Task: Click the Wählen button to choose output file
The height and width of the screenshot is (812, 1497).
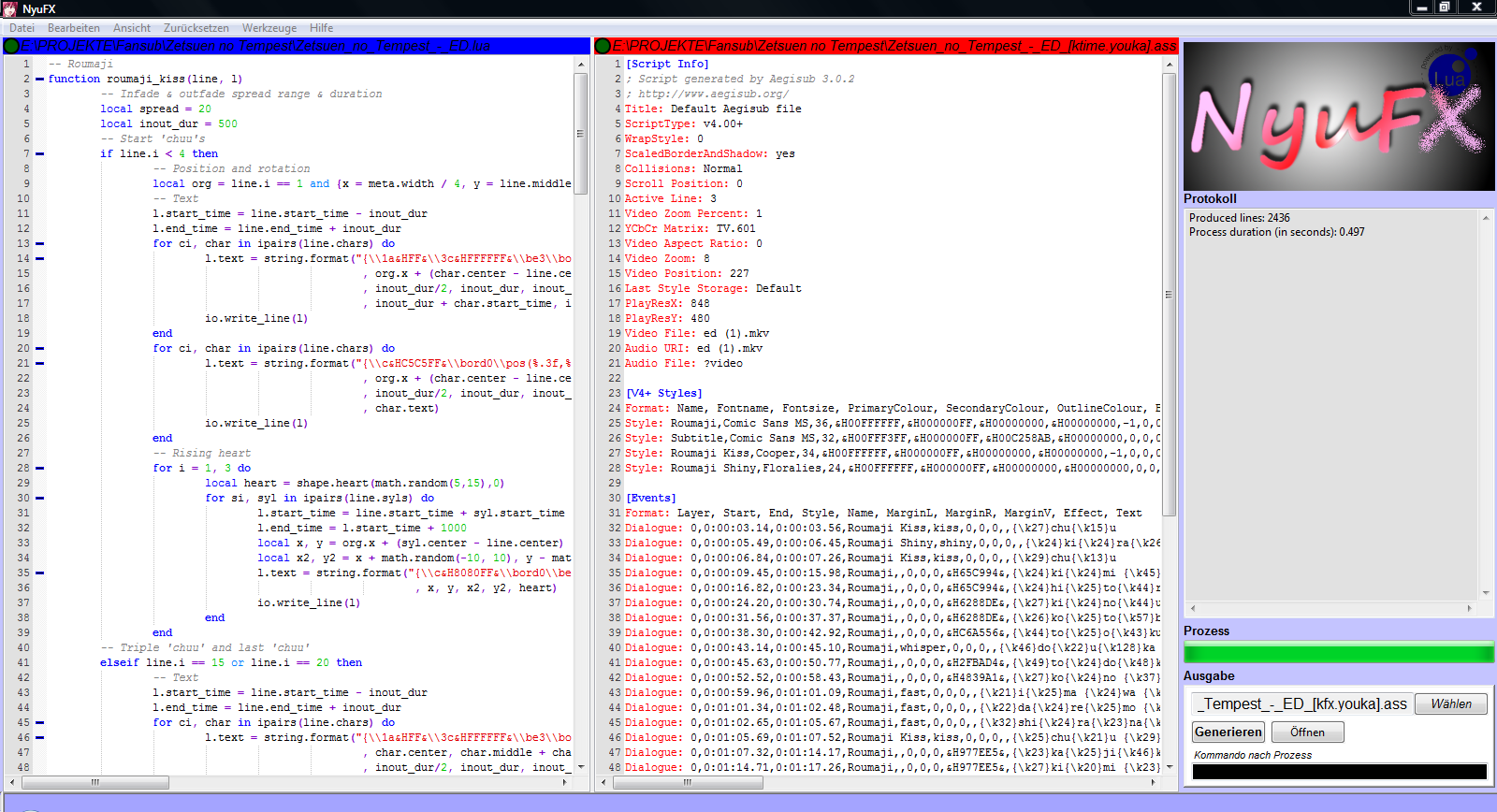Action: point(1450,703)
